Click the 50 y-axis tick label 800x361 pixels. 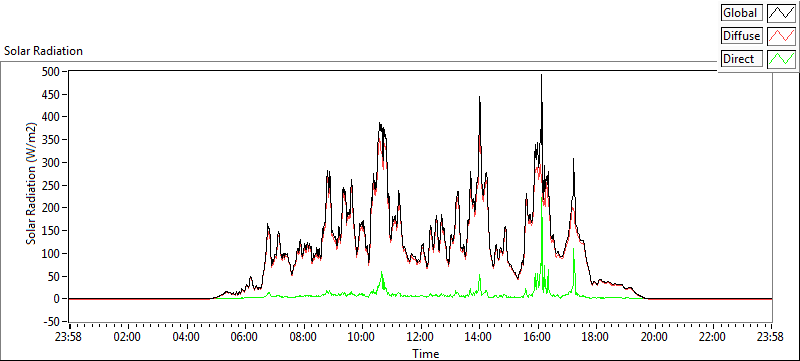pyautogui.click(x=54, y=276)
